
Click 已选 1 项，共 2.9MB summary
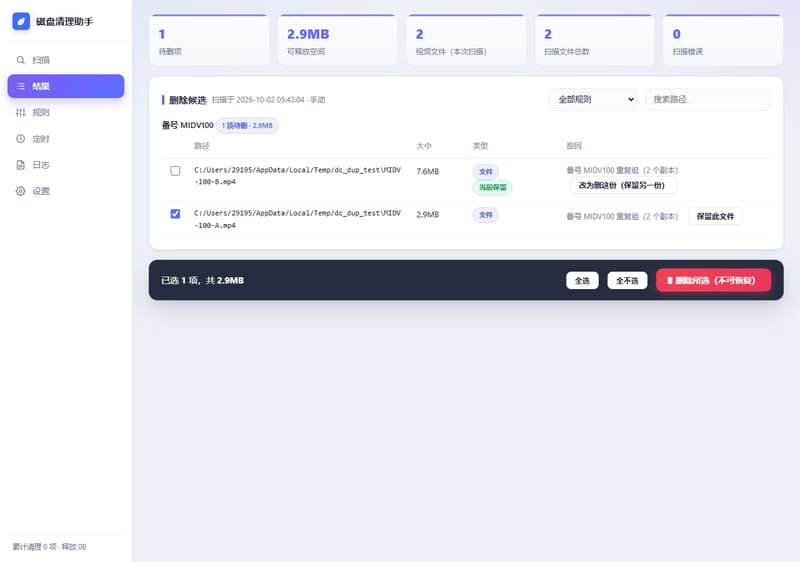[x=203, y=280]
